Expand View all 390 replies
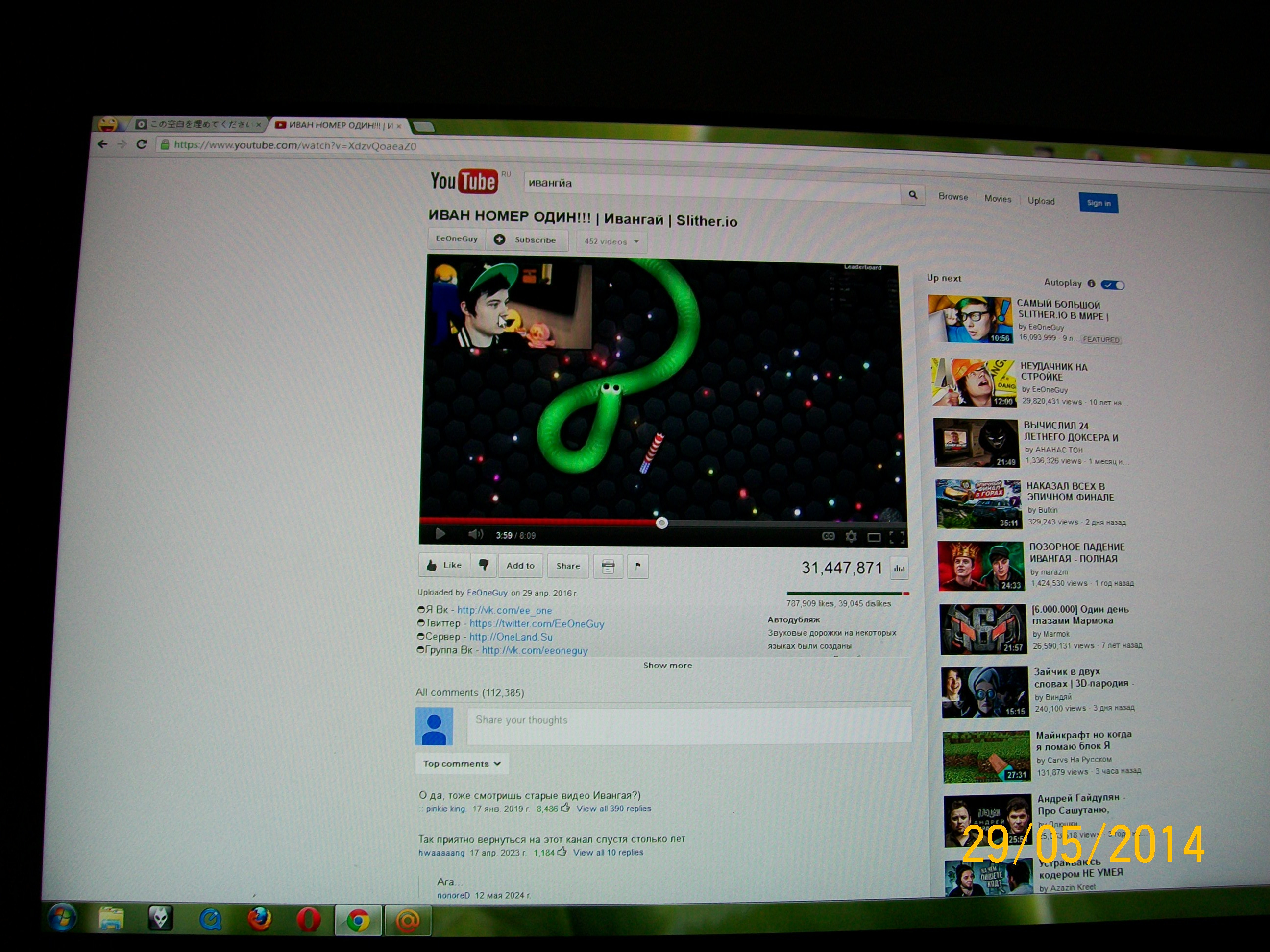 (614, 809)
